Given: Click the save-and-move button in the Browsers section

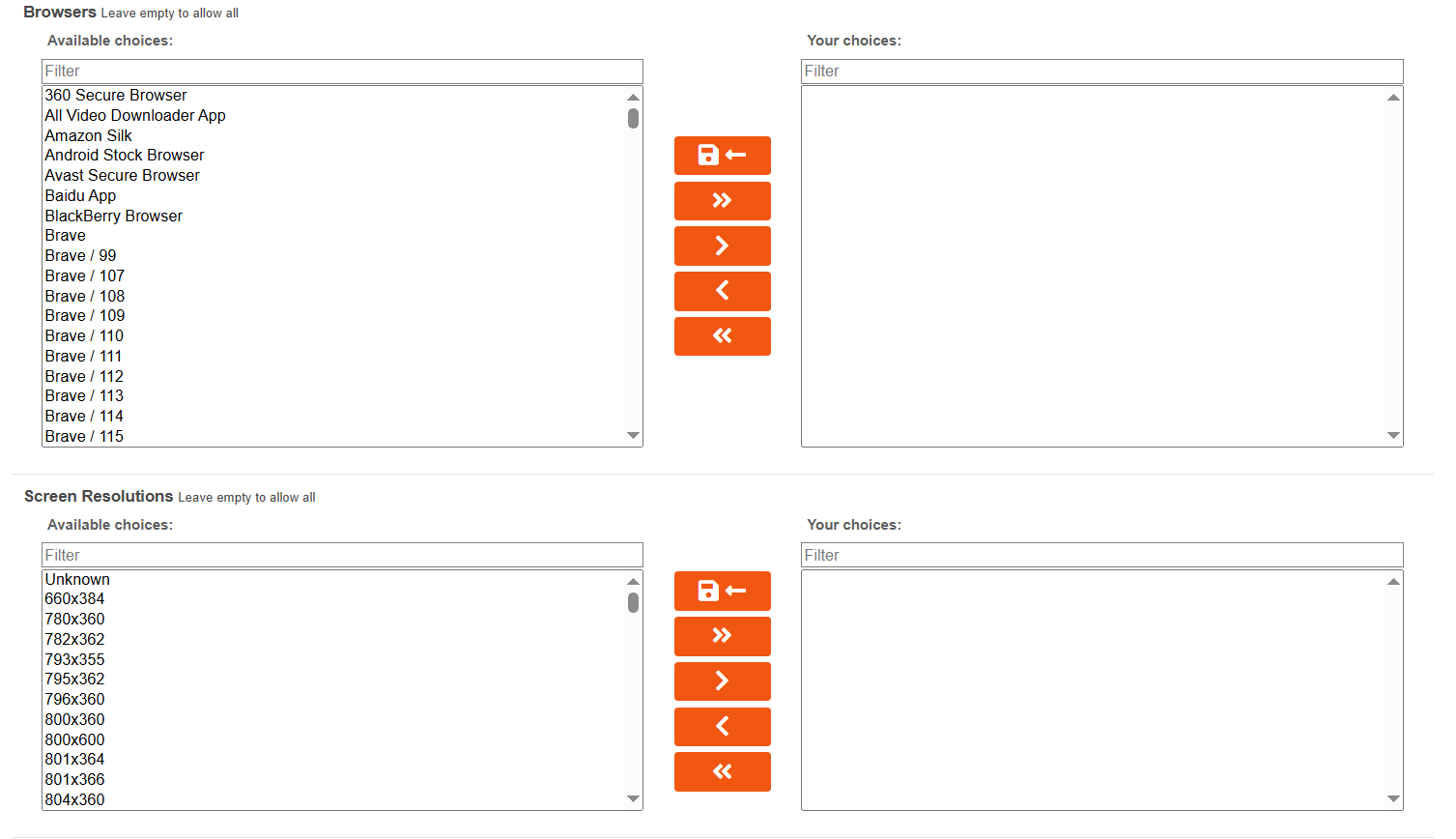Looking at the screenshot, I should [x=722, y=156].
